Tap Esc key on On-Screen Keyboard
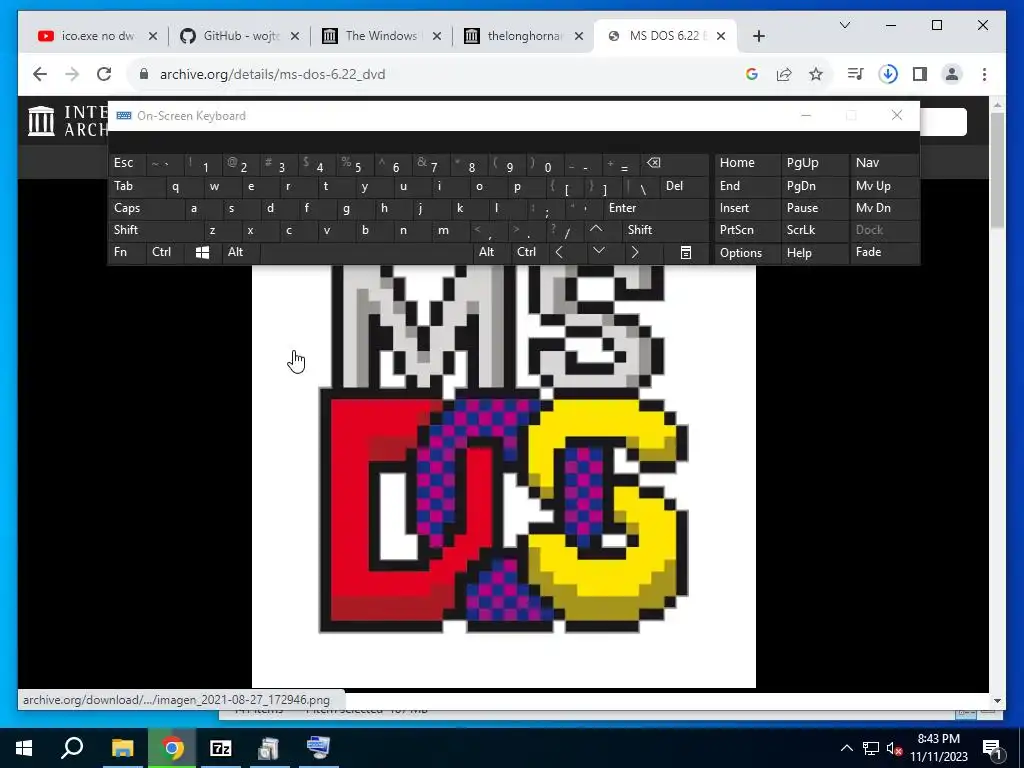This screenshot has width=1024, height=768. [127, 163]
